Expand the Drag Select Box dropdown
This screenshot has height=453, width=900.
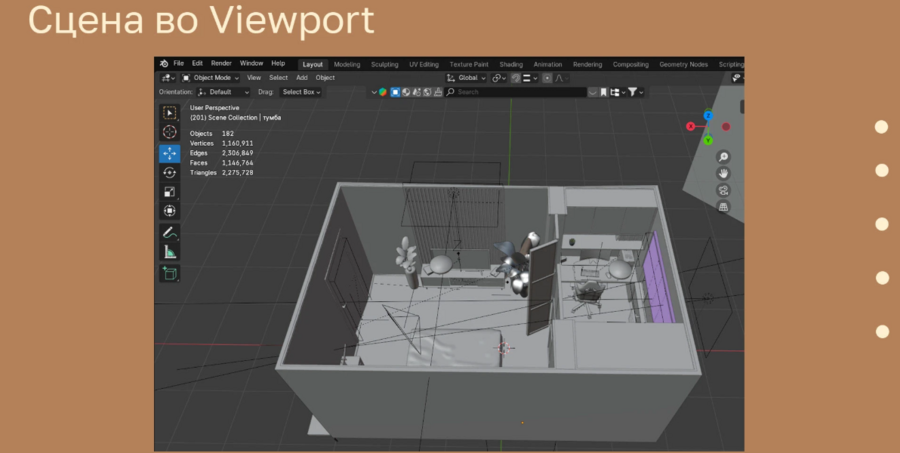pyautogui.click(x=301, y=92)
